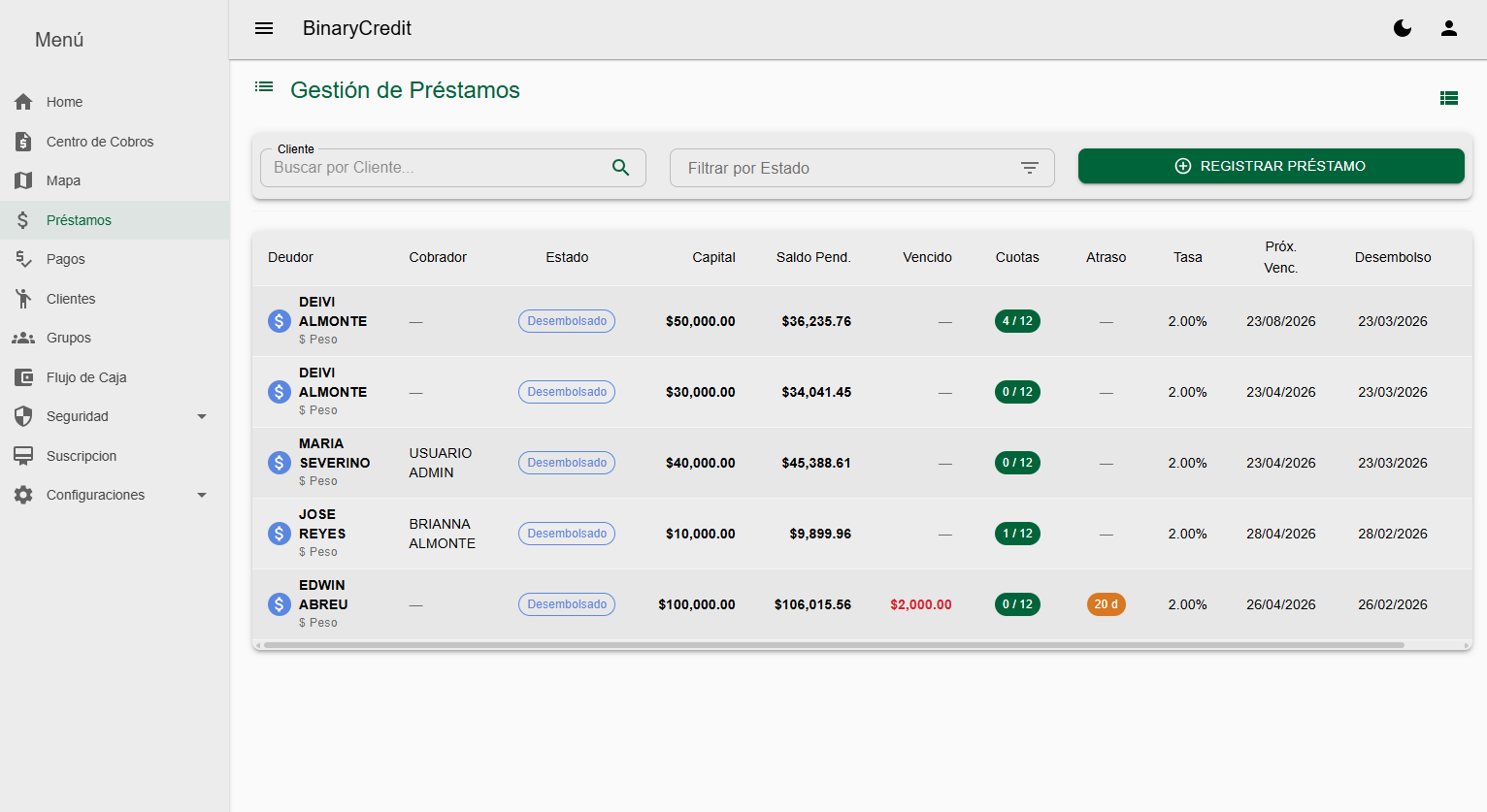Click the Deudor column header
The width and height of the screenshot is (1487, 812).
point(290,257)
